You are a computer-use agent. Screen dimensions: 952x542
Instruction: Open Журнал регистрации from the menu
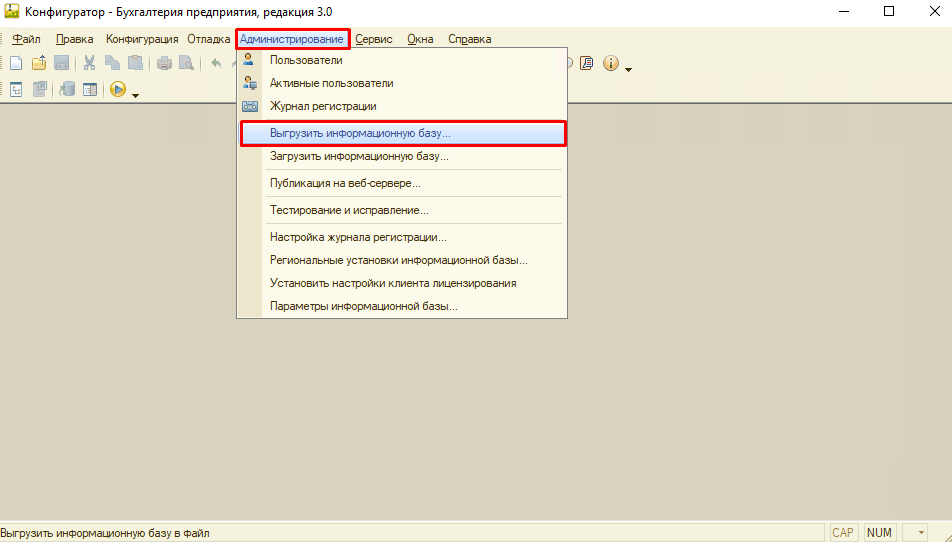pyautogui.click(x=402, y=106)
